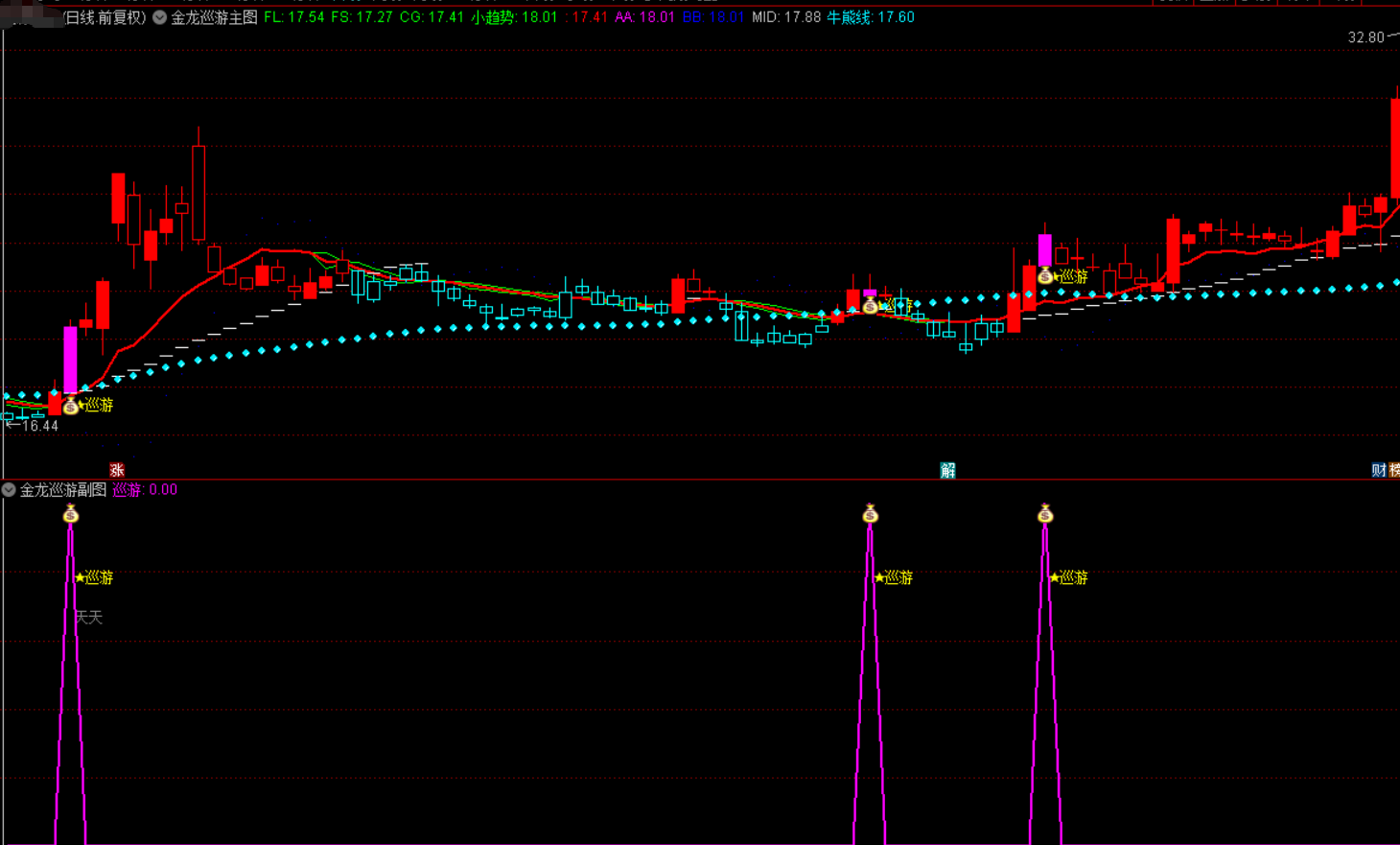This screenshot has height=845, width=1400.
Task: Expand the 金龙巡游副图 indicator dropdown arrow
Action: pos(9,490)
